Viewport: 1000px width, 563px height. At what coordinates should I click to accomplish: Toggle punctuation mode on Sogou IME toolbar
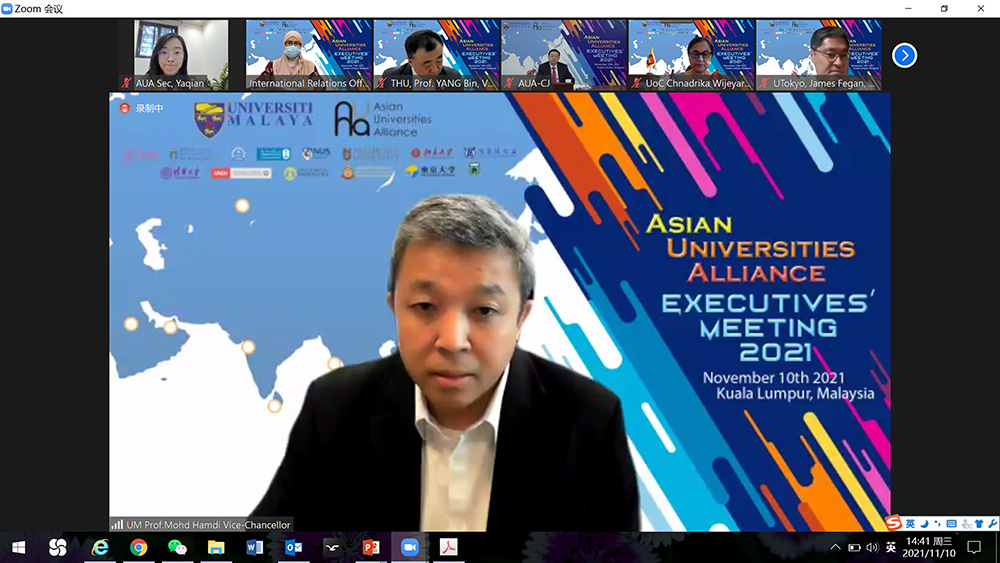pos(938,523)
